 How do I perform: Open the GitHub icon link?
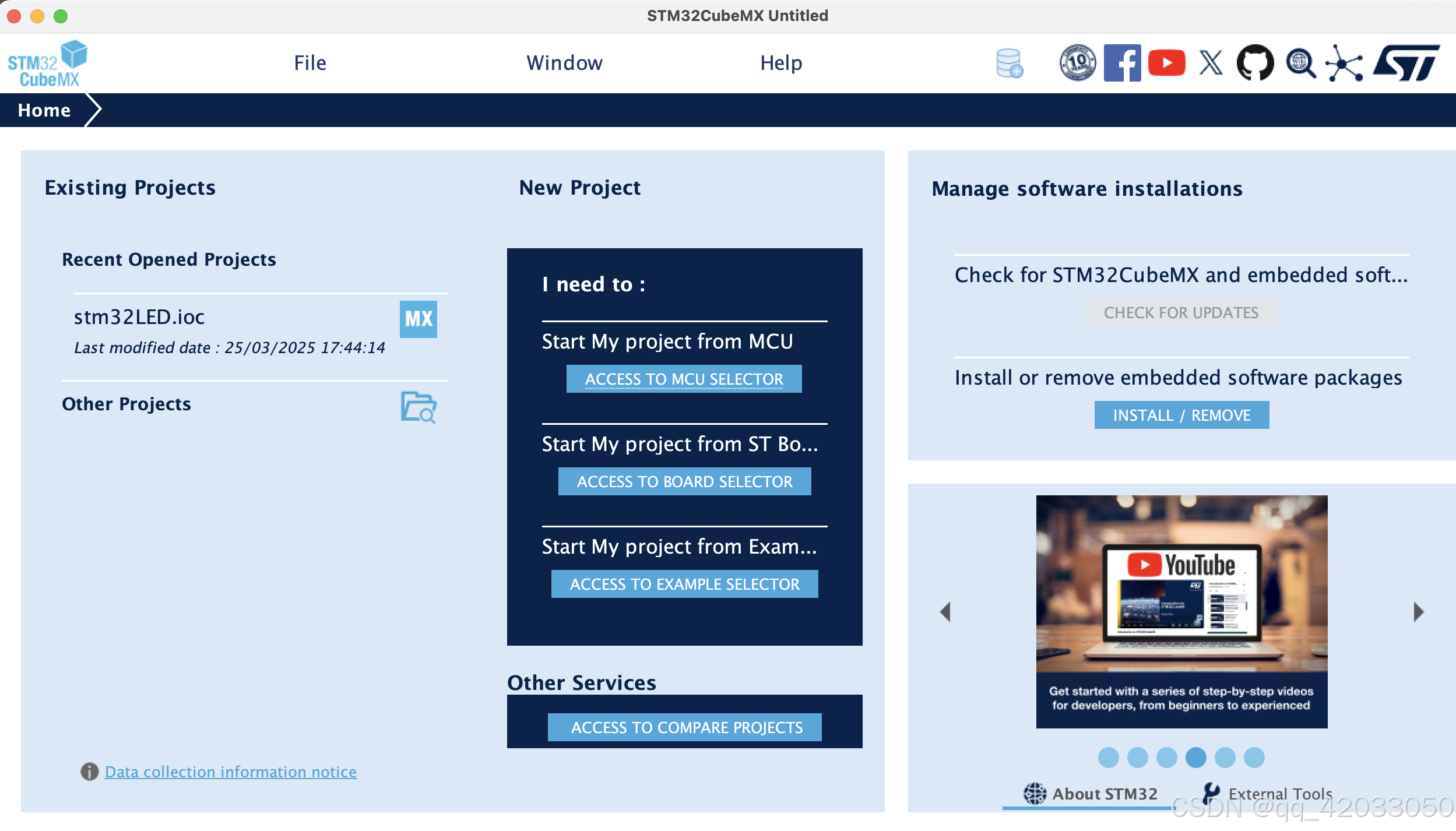1255,63
